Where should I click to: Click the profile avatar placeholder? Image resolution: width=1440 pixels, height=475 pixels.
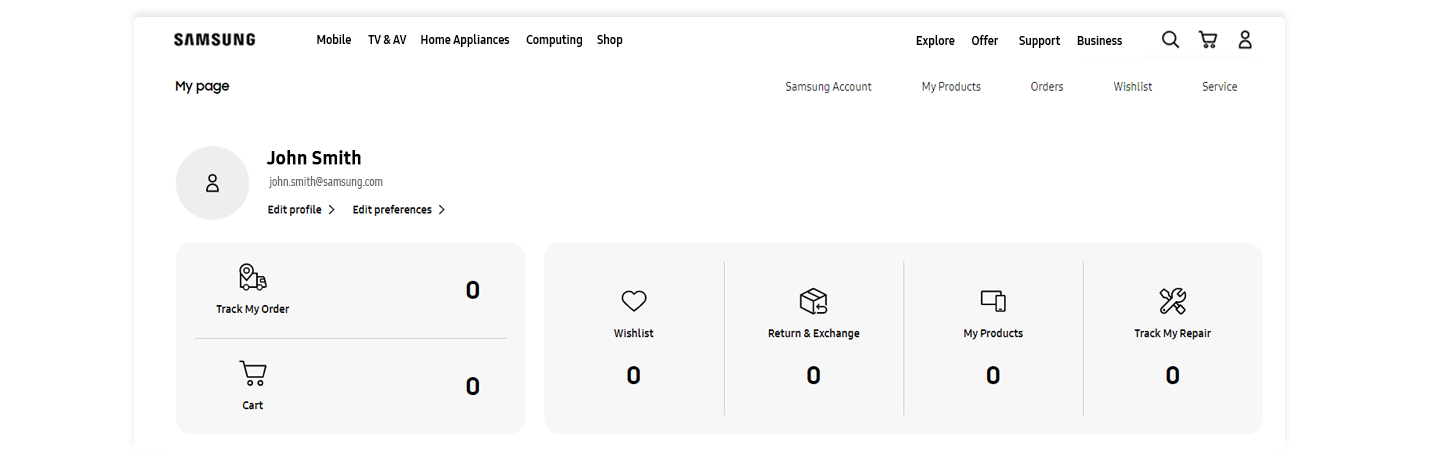(212, 183)
